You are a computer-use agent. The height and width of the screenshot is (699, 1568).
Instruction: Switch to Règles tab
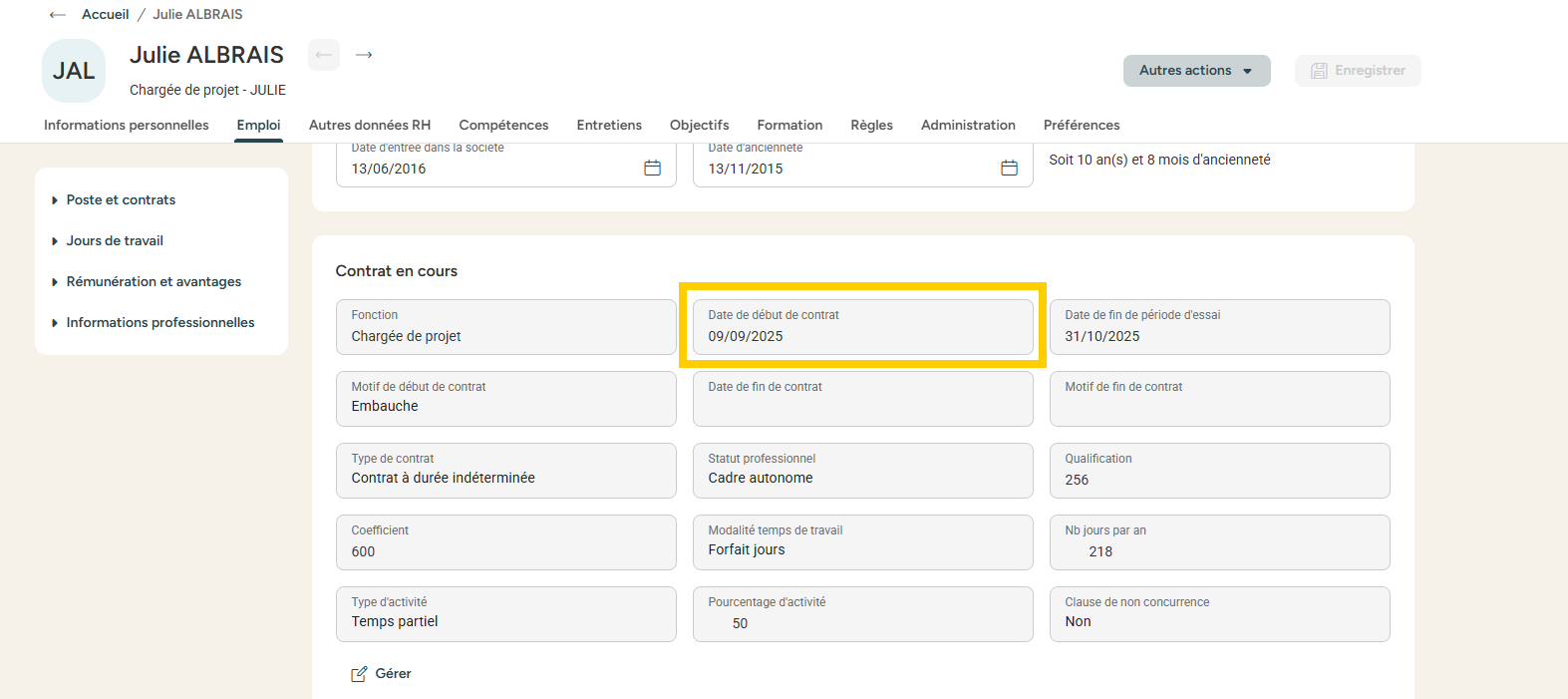point(871,125)
